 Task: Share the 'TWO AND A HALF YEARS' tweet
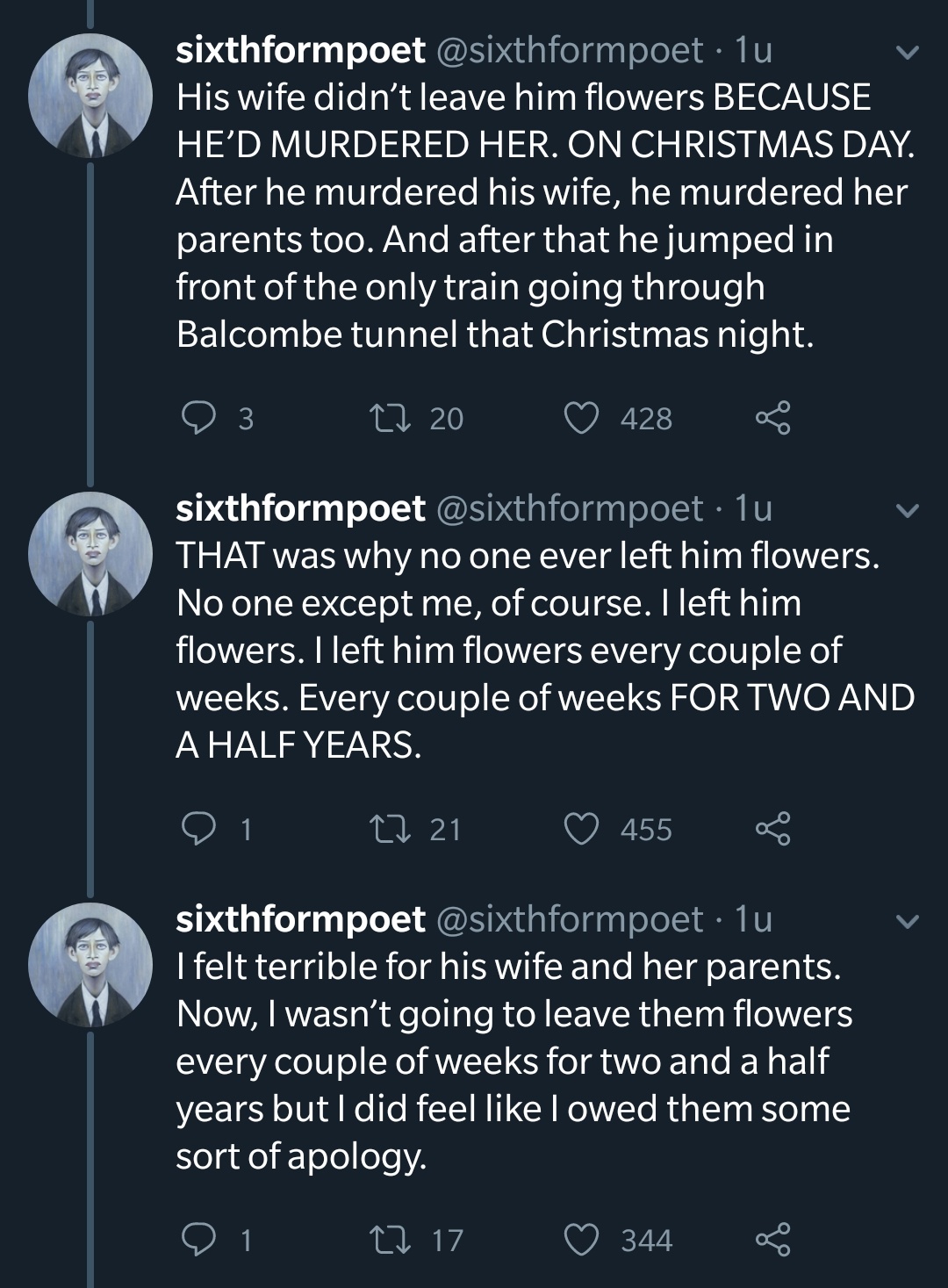pyautogui.click(x=773, y=829)
